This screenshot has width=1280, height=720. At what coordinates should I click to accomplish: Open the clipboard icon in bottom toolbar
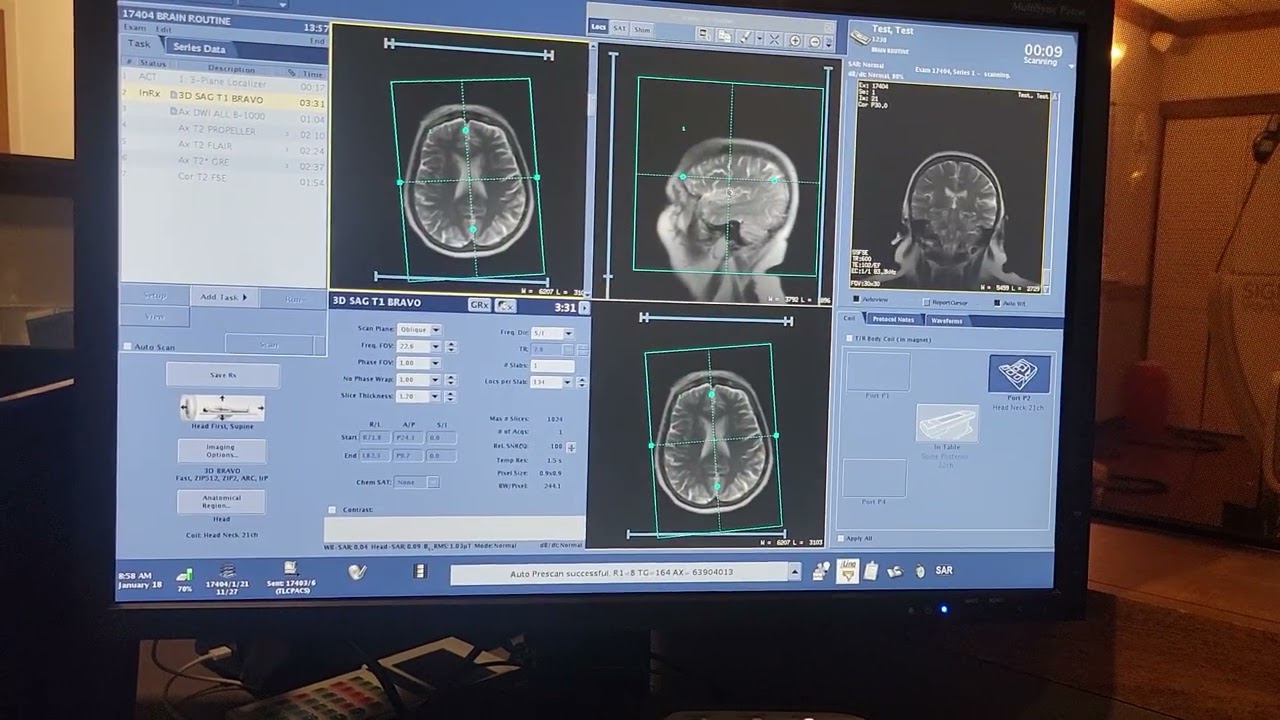click(871, 571)
